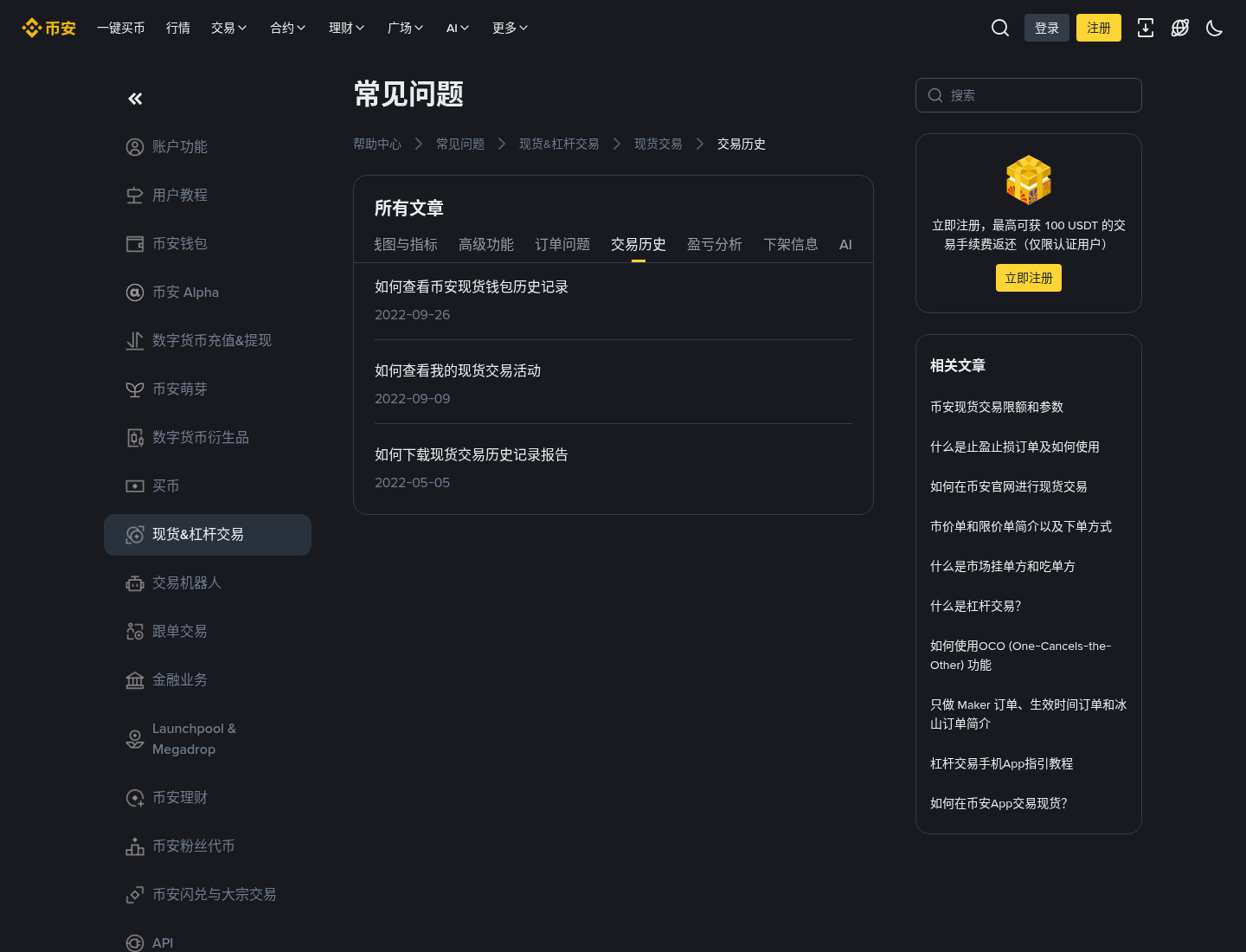
Task: Open 常见问题 breadcrumb link
Action: point(460,144)
